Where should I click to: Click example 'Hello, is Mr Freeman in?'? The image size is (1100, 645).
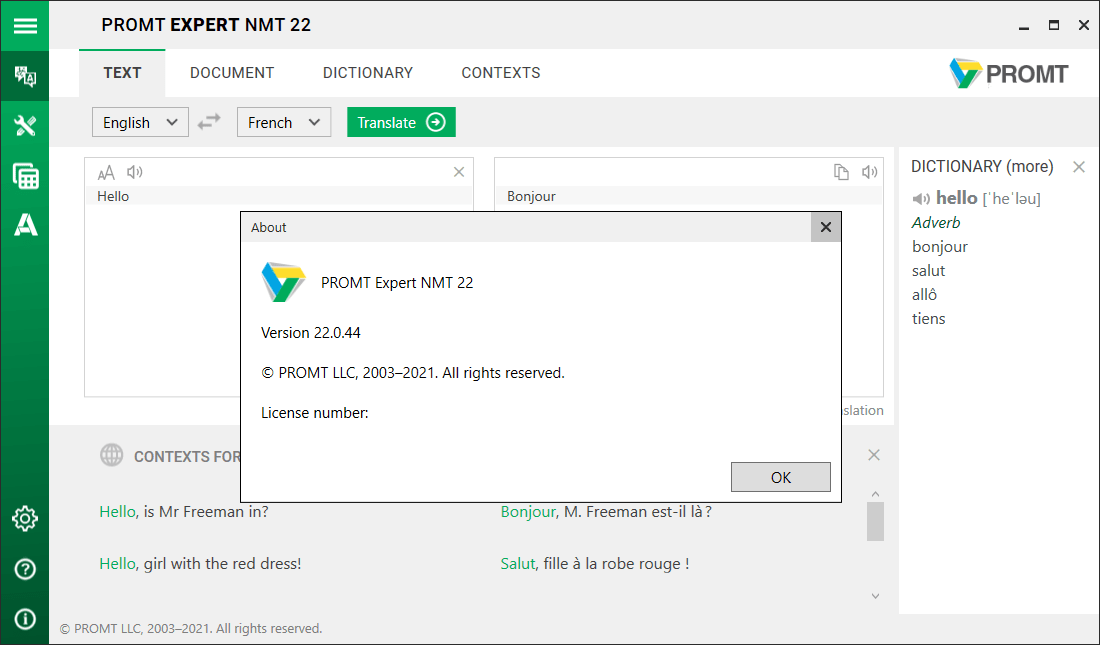click(x=184, y=512)
